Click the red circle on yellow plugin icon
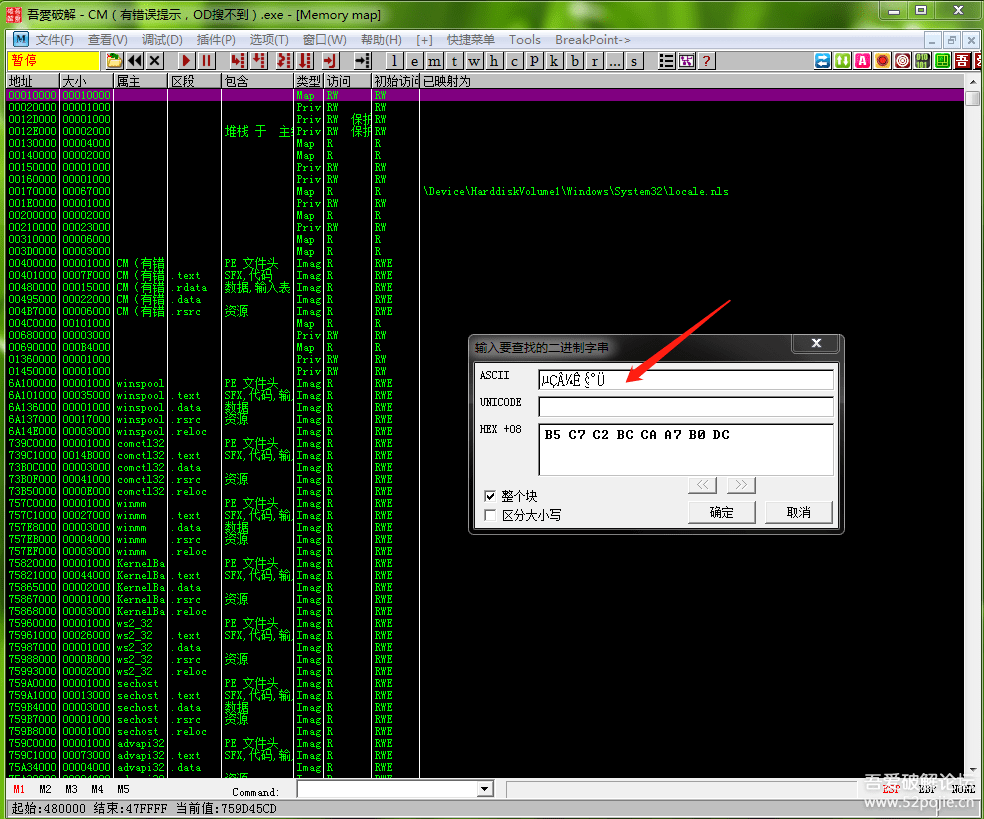 (x=883, y=61)
